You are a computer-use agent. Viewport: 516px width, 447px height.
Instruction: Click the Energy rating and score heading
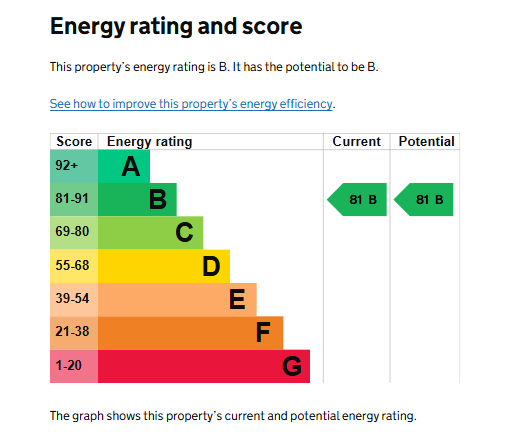coord(176,26)
